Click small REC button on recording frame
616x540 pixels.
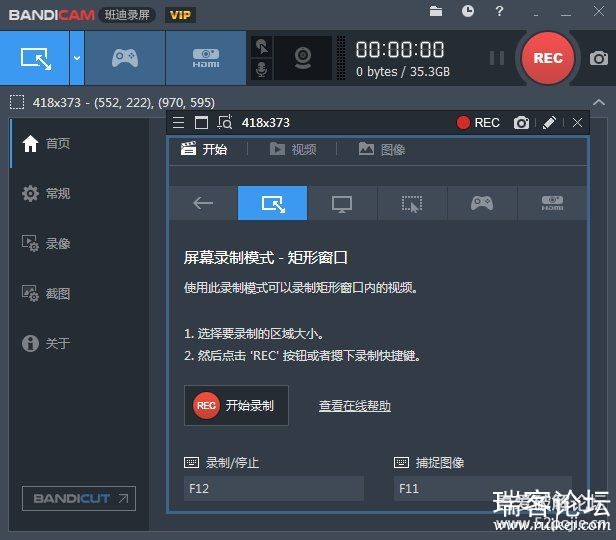click(x=478, y=123)
